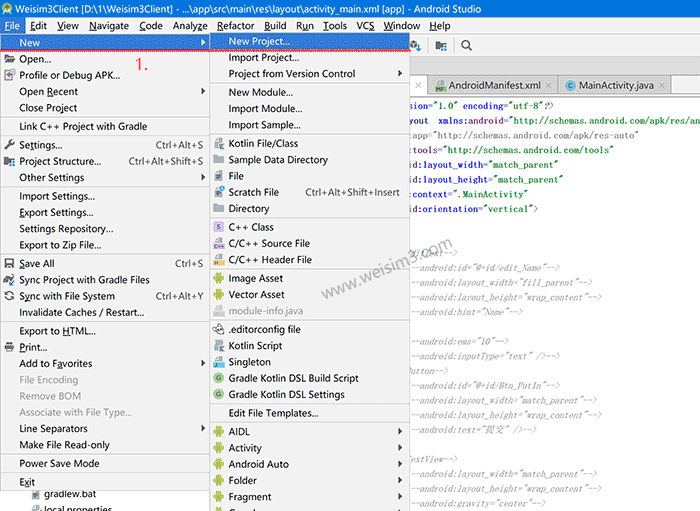Screen dimensions: 700x511
Task: Switch to the AndroidManifest.xml tab
Action: [494, 86]
